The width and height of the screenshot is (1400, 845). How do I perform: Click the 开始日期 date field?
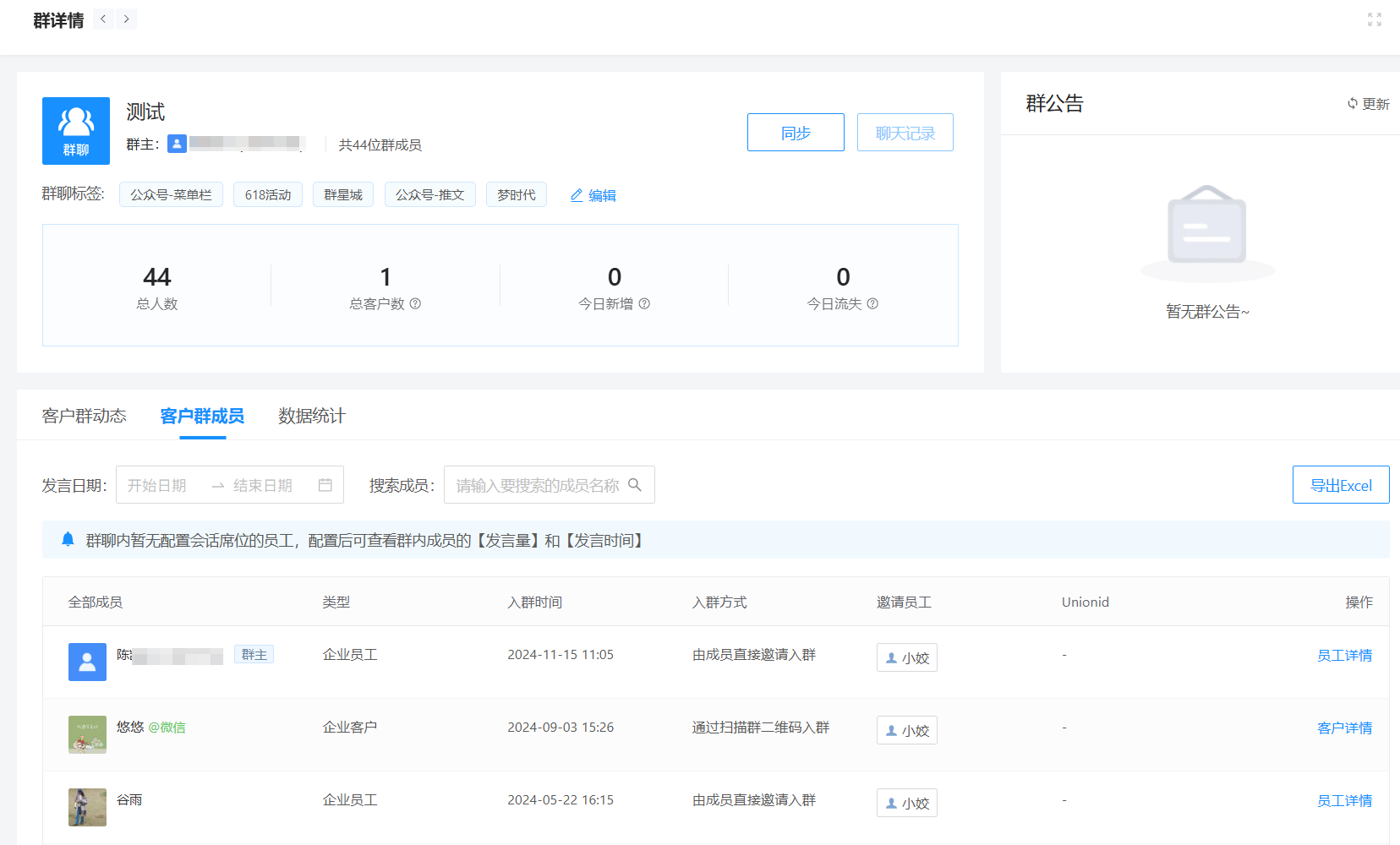click(157, 485)
